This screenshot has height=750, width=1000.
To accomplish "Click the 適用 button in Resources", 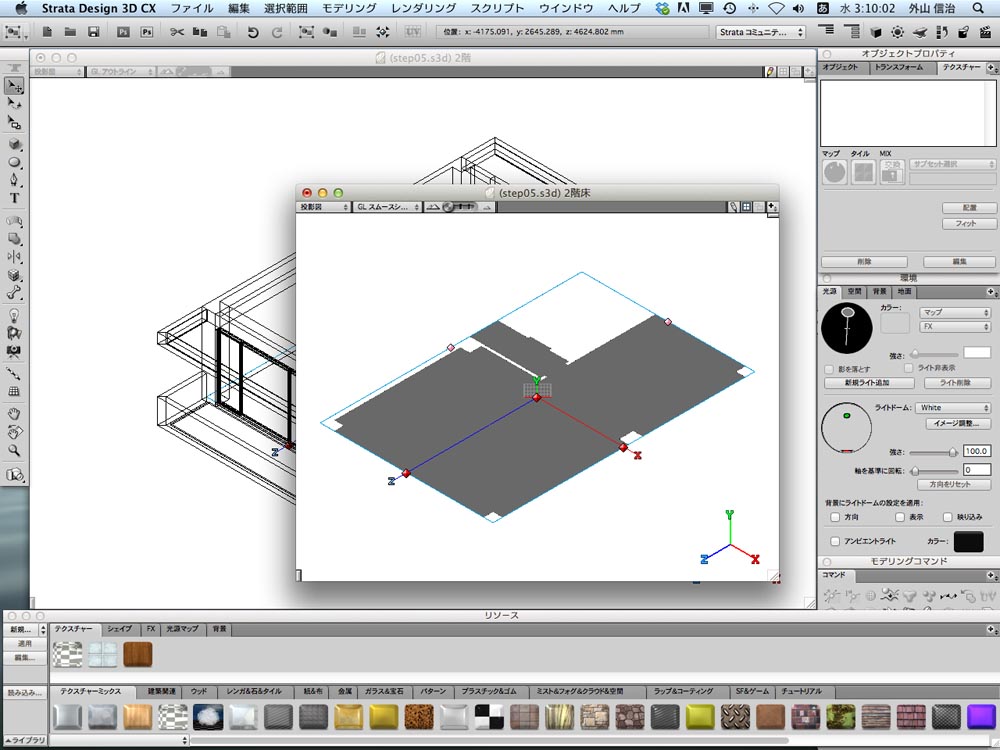I will pyautogui.click(x=24, y=643).
